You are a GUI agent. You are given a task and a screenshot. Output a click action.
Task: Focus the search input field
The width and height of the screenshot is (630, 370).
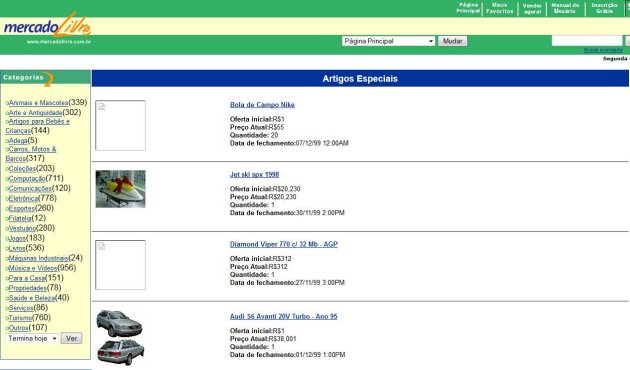click(587, 41)
